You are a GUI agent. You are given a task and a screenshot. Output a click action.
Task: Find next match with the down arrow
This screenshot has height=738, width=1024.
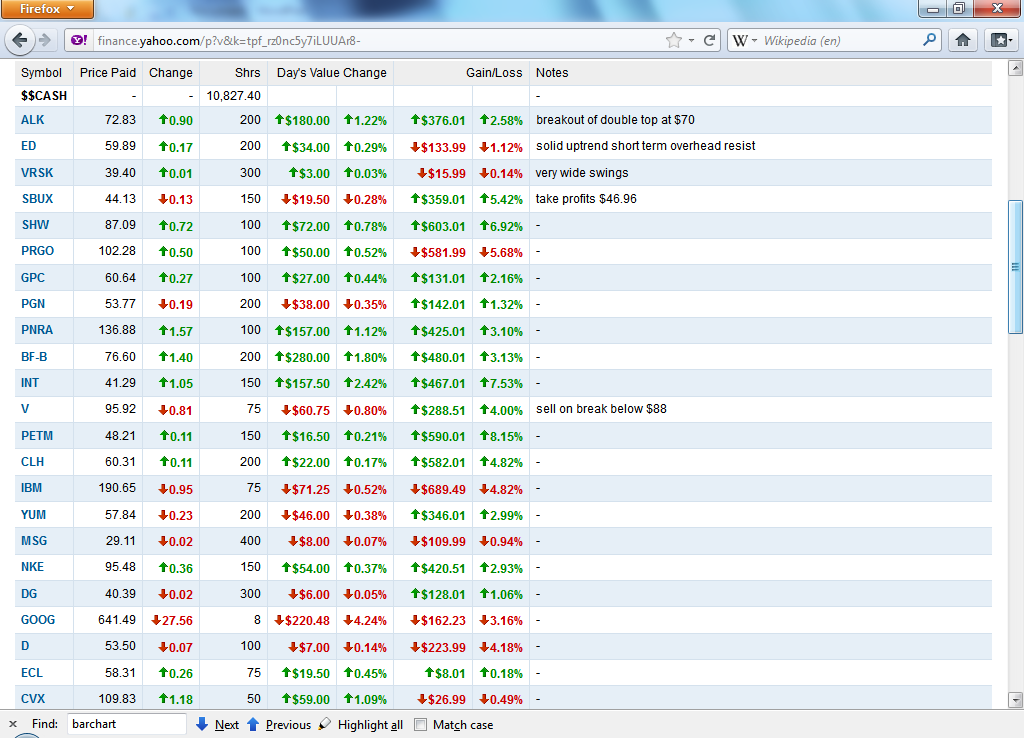click(217, 724)
